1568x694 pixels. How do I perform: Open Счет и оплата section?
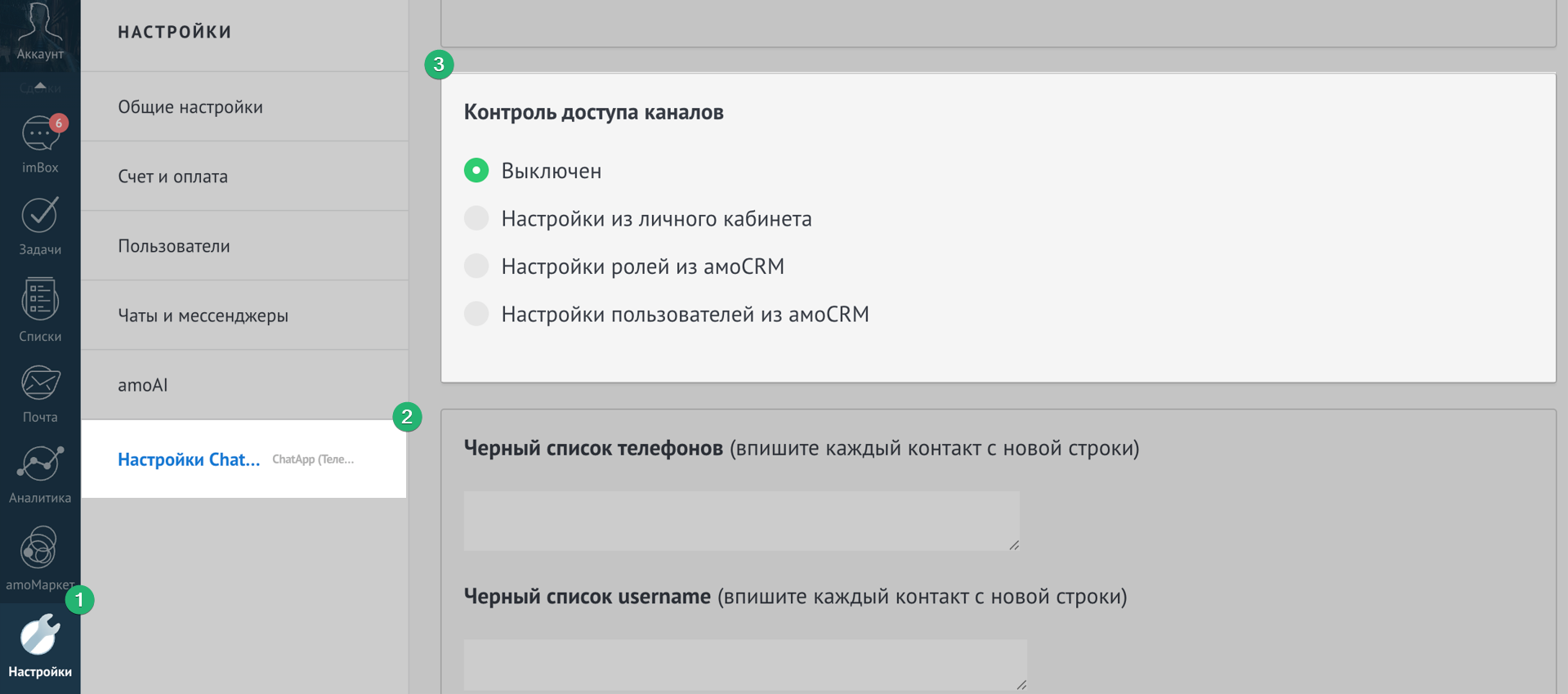pyautogui.click(x=172, y=177)
